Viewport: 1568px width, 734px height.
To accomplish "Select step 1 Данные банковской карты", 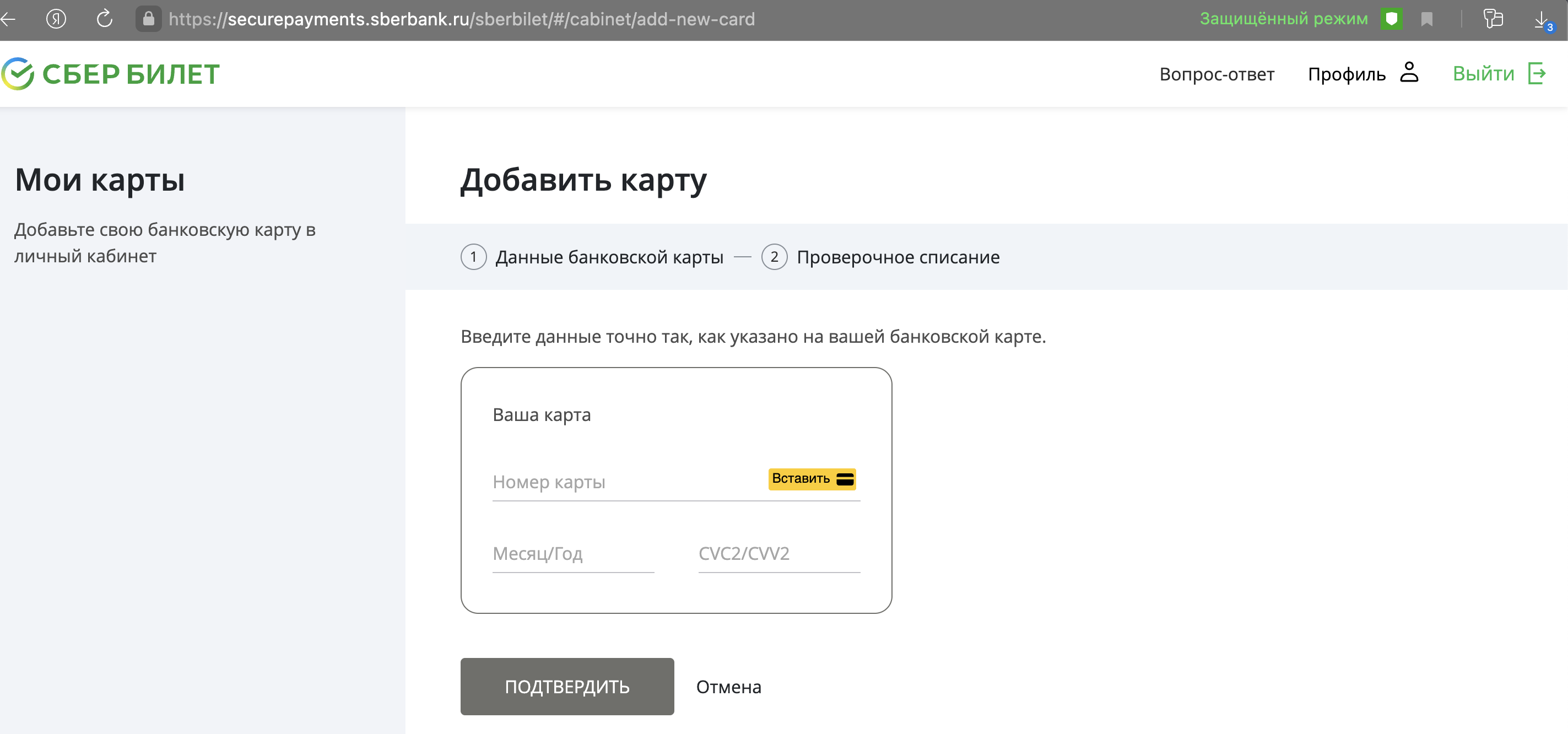I will [x=592, y=257].
